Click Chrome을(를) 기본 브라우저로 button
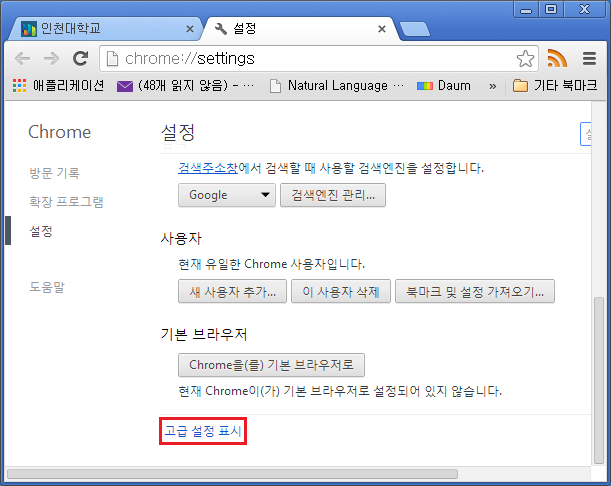This screenshot has width=611, height=486. click(271, 365)
